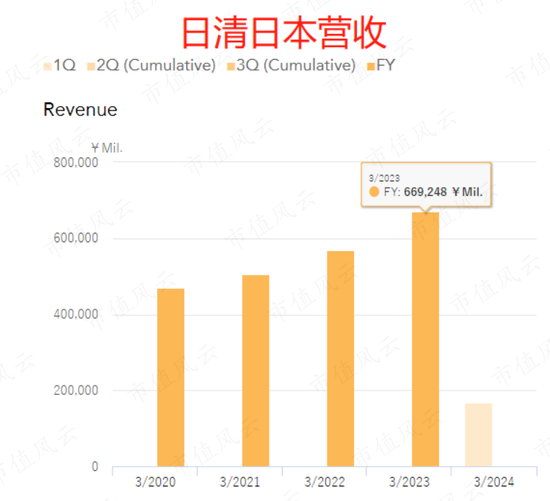Click the FY legend color square

coord(371,67)
